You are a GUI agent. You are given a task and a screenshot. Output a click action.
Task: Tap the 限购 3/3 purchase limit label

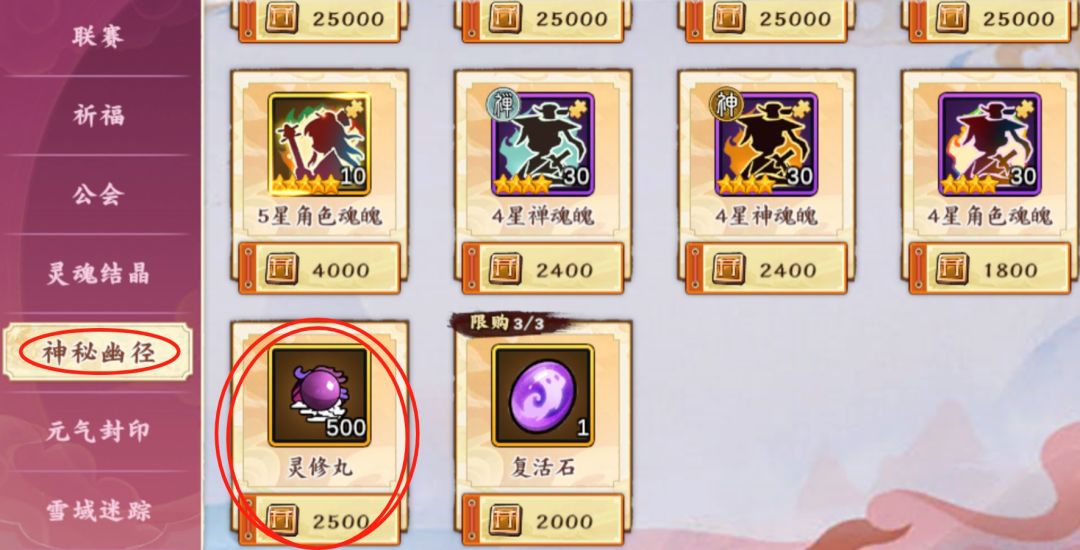[507, 322]
